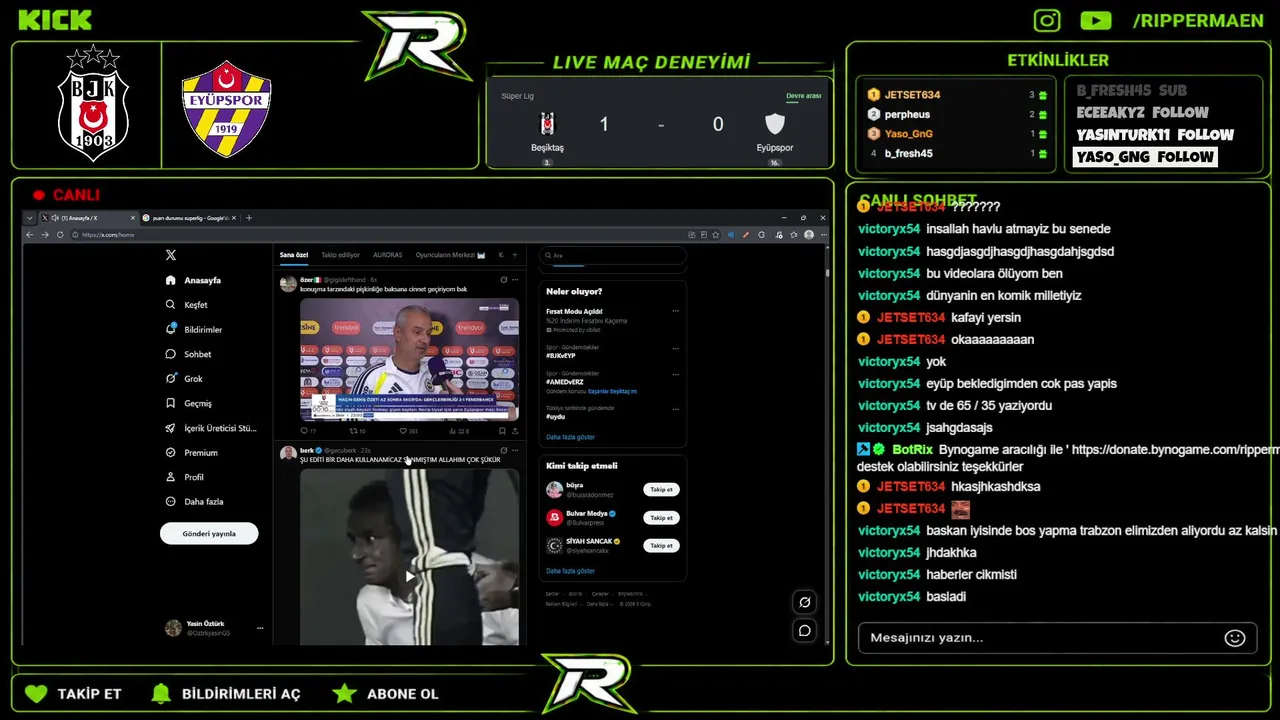Image resolution: width=1280 pixels, height=720 pixels.
Task: Launch Grok from the X sidebar
Action: coord(185,379)
